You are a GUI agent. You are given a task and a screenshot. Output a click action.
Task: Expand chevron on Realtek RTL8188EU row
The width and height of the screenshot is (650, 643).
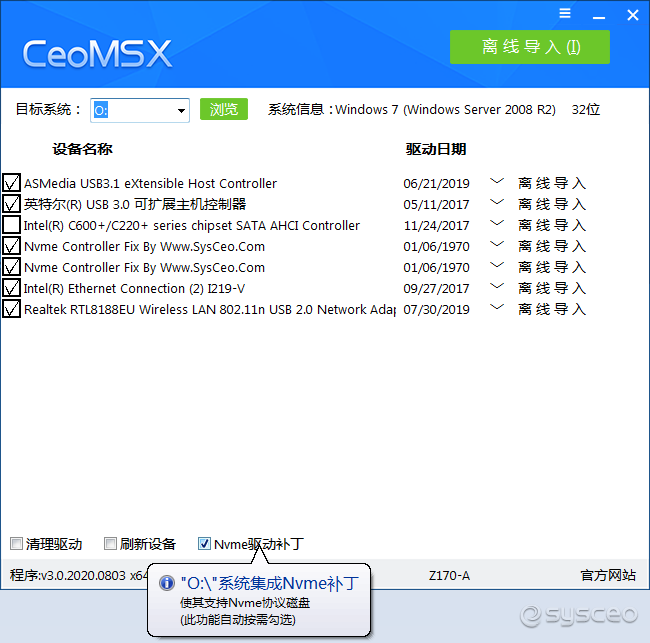click(497, 308)
